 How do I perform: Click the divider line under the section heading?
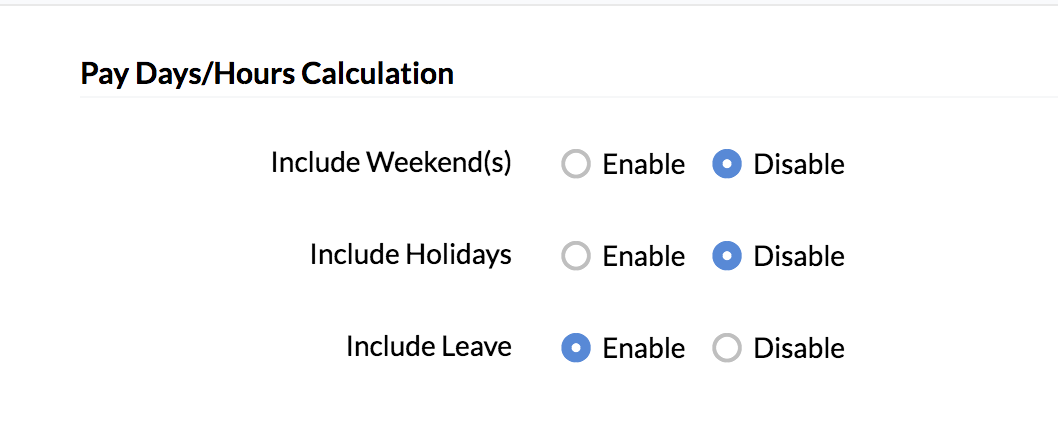coord(600,97)
